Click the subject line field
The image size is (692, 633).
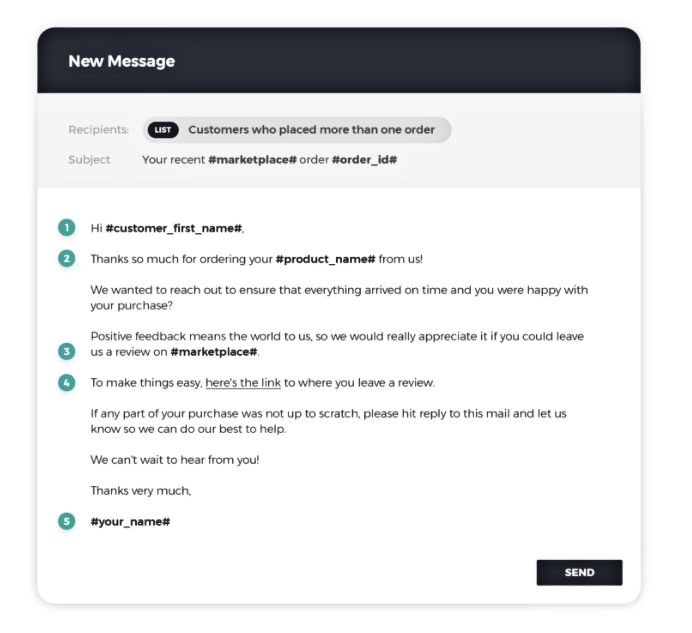pyautogui.click(x=270, y=160)
